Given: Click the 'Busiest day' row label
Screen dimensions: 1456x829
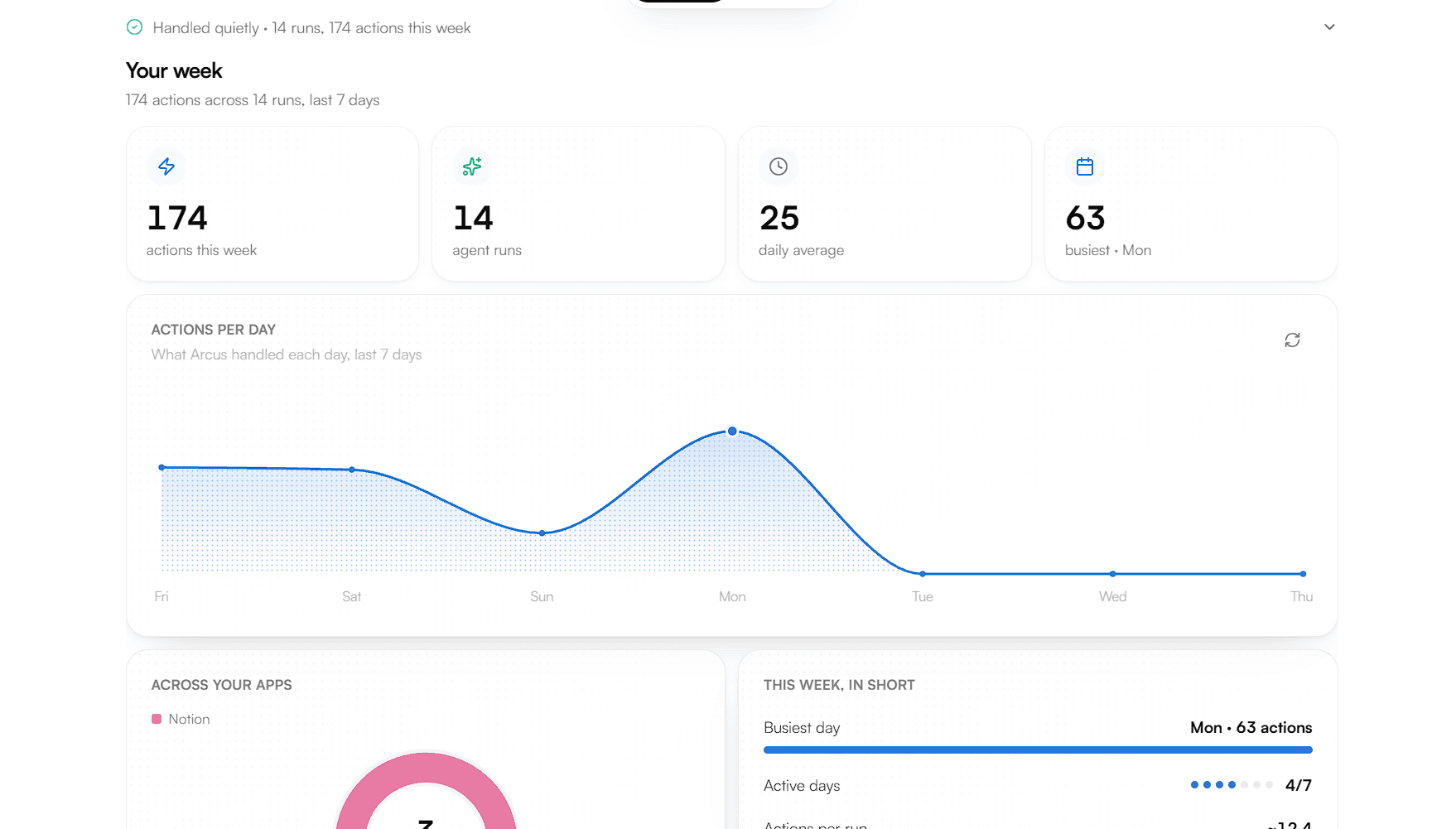Looking at the screenshot, I should (x=802, y=728).
